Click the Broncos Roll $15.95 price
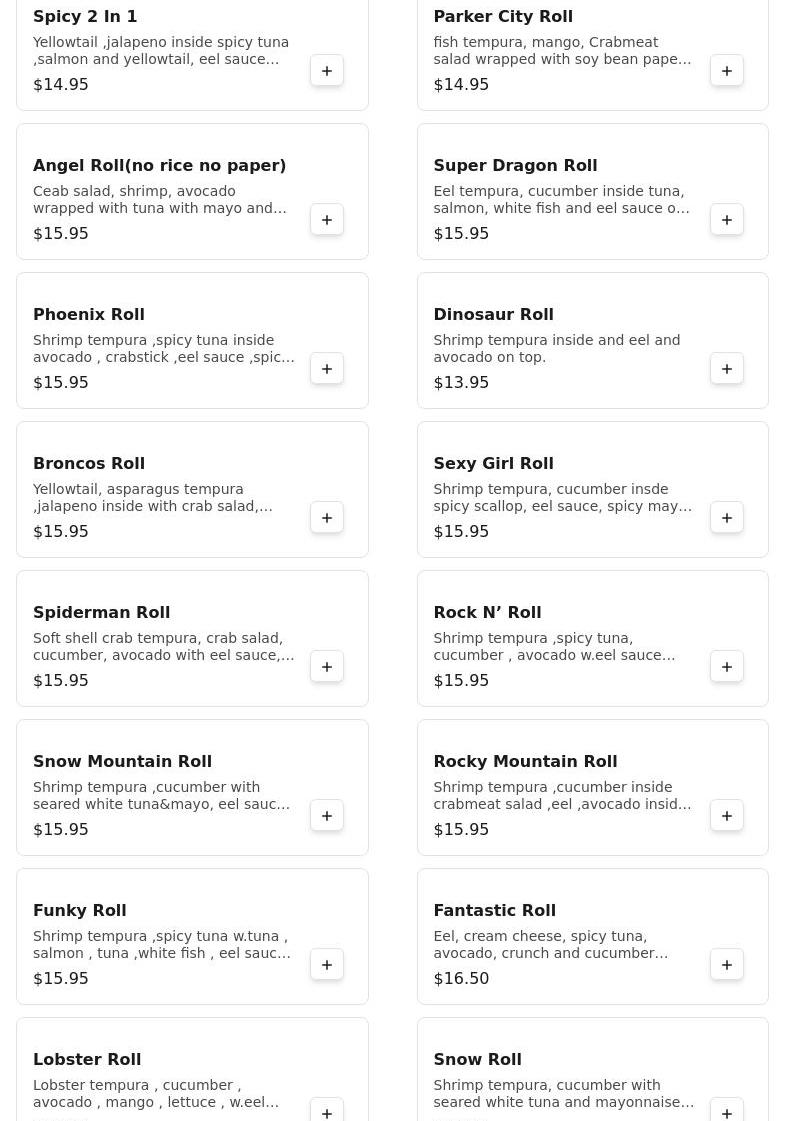785x1121 pixels. (61, 532)
